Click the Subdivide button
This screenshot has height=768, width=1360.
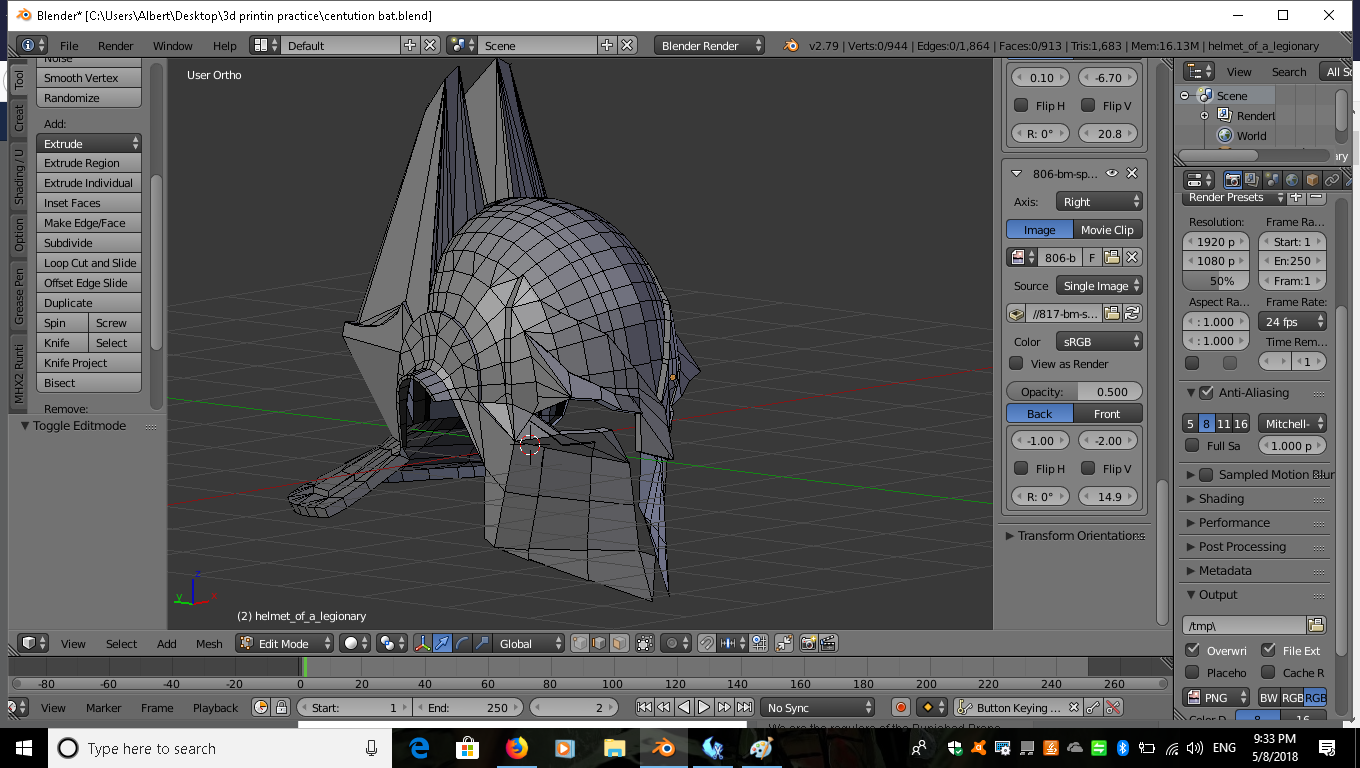tap(89, 243)
